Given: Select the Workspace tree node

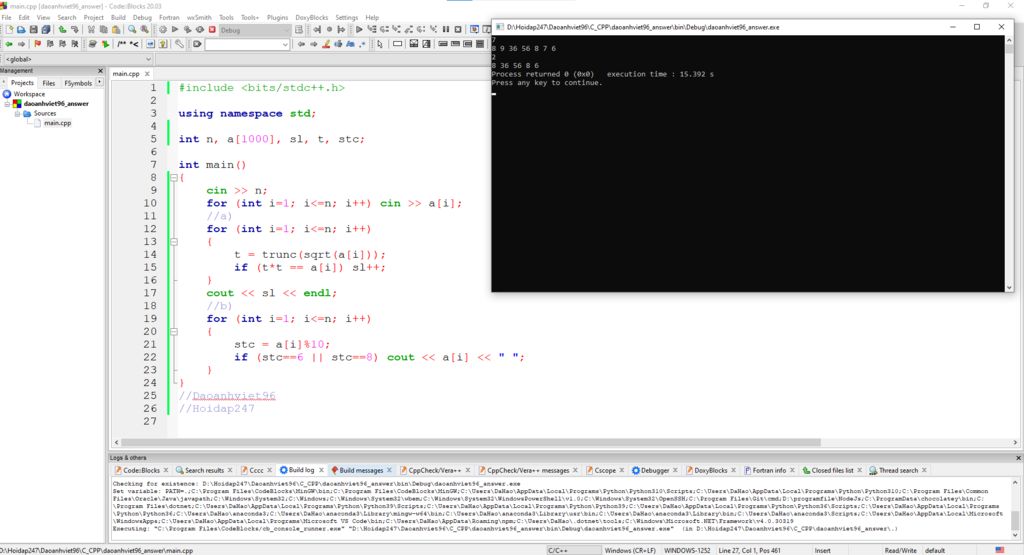Looking at the screenshot, I should click(x=29, y=94).
